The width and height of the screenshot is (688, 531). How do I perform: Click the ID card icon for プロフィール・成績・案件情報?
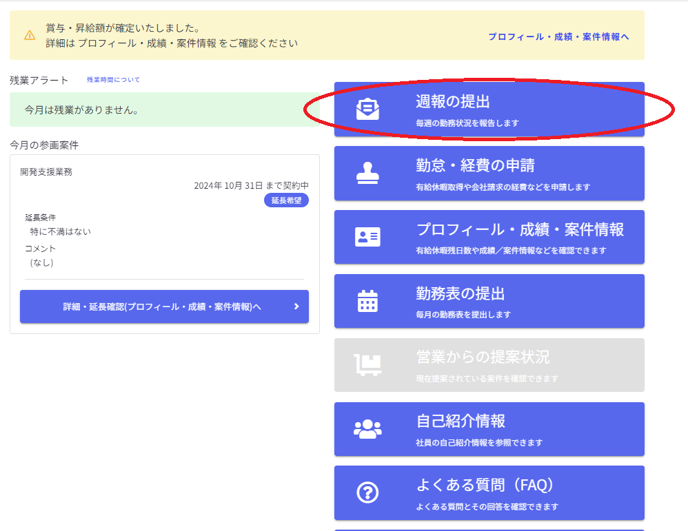[368, 237]
